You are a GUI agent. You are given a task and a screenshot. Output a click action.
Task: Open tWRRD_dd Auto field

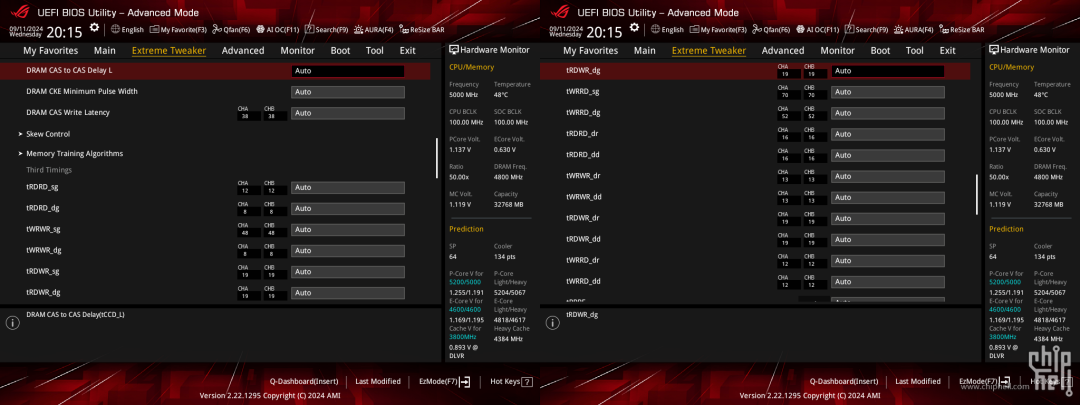(x=888, y=282)
